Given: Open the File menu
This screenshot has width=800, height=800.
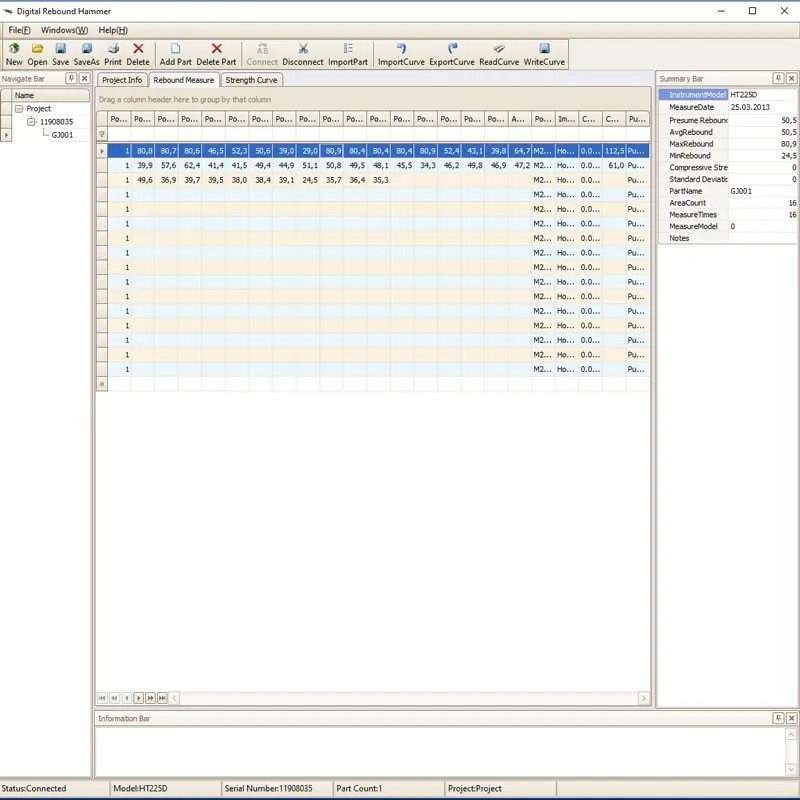Looking at the screenshot, I should point(20,30).
